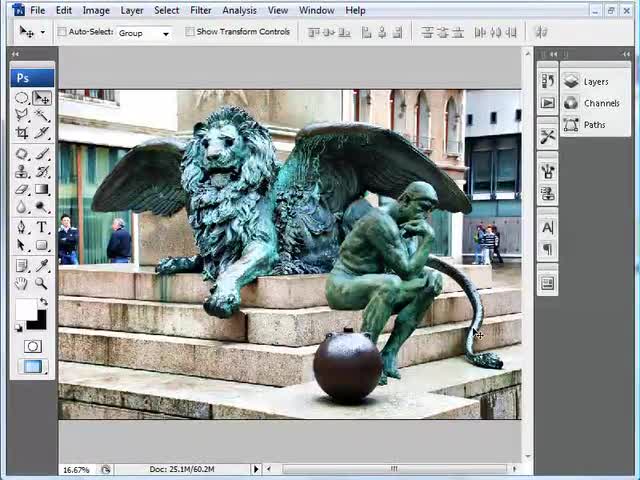Select the Move tool in the toolbox

(42, 99)
